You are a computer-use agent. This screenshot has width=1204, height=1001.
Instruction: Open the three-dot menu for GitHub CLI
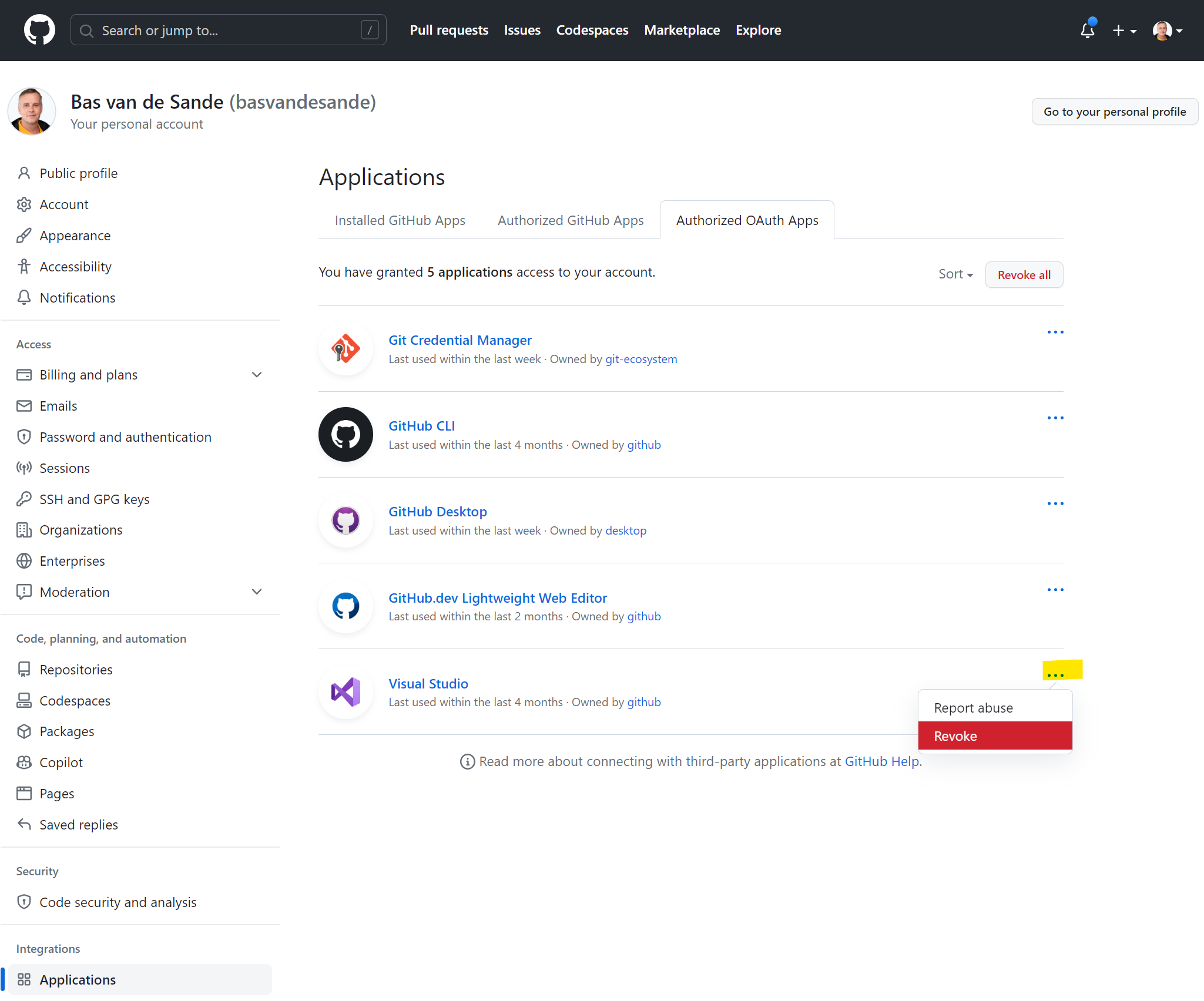pos(1055,418)
